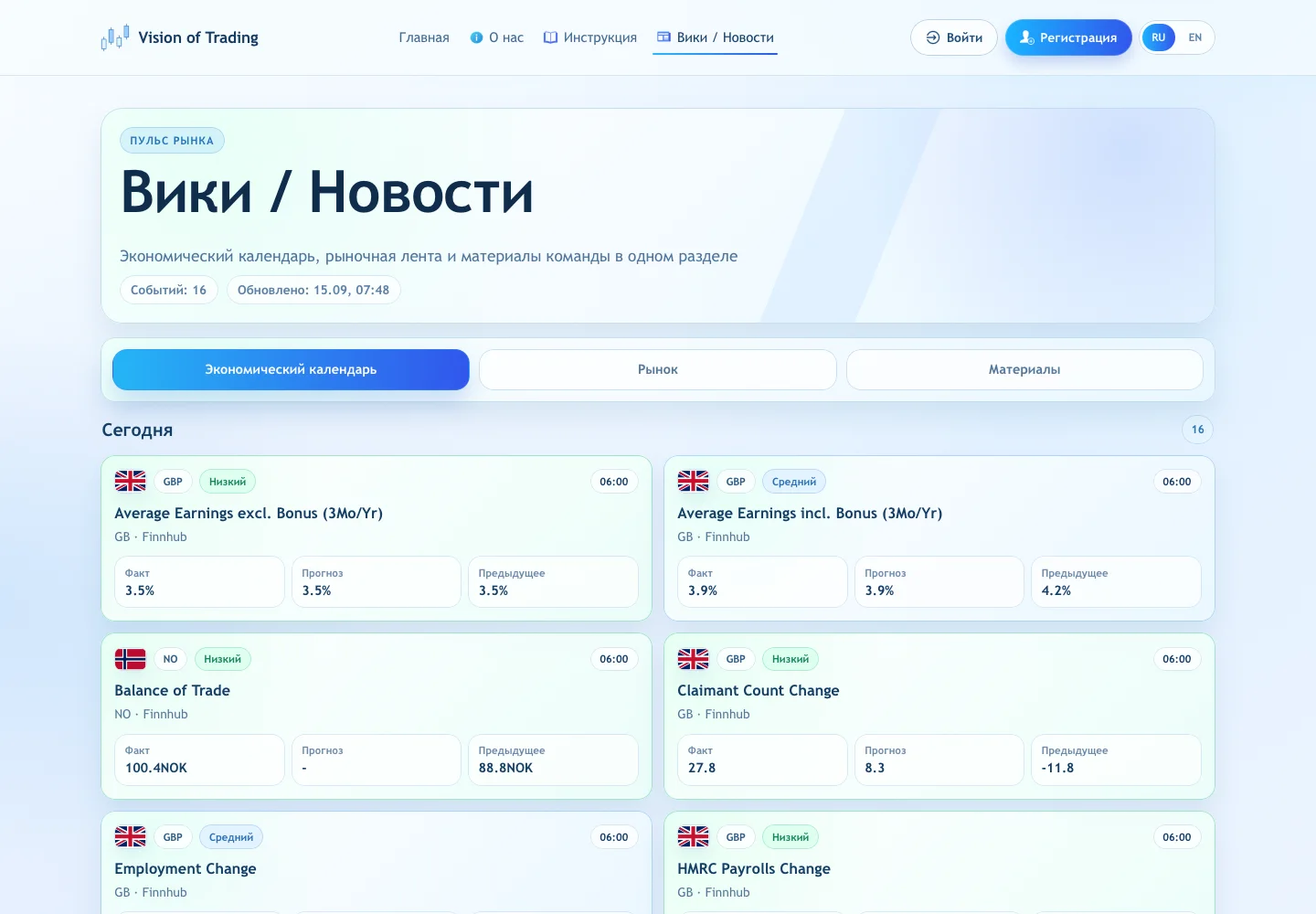Click the Регистрация button

(1068, 37)
